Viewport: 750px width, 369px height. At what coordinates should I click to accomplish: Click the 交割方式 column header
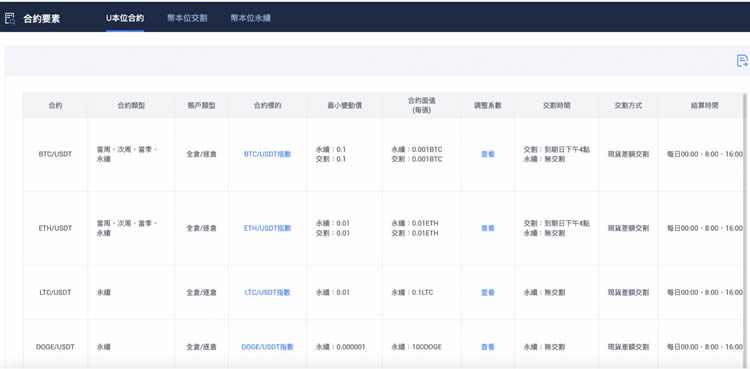(628, 105)
